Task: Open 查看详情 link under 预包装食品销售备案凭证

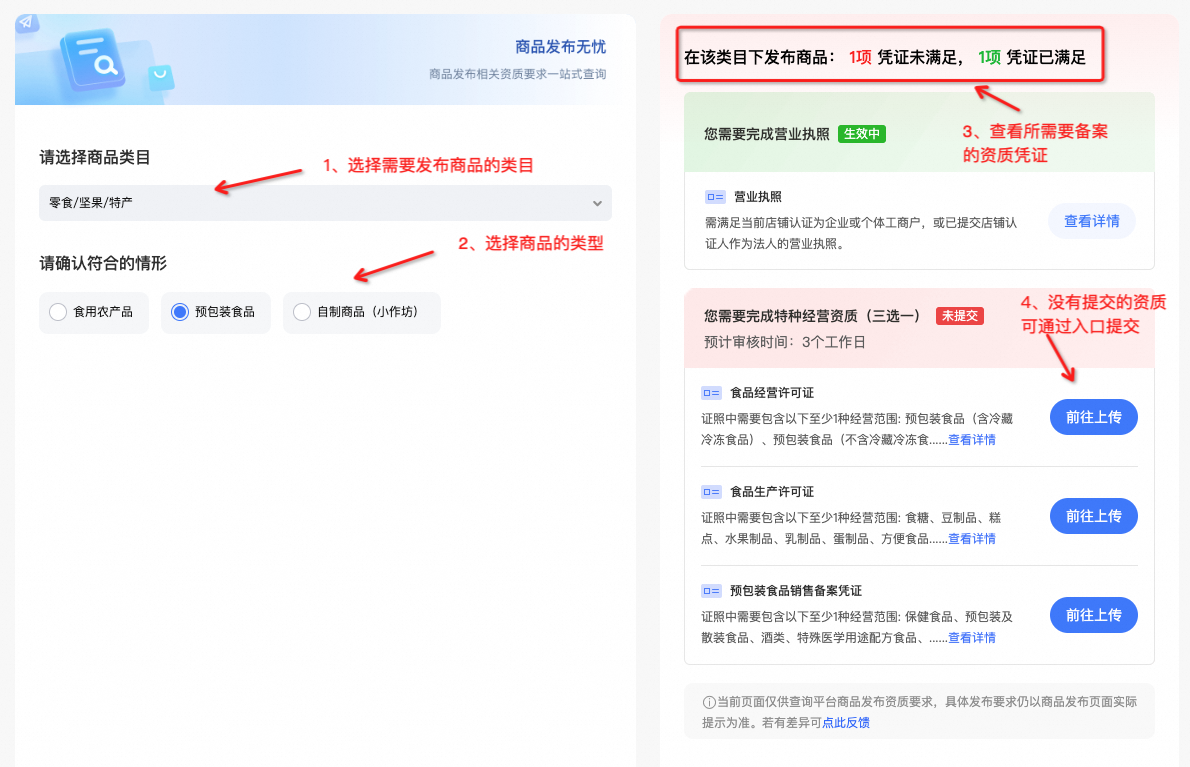Action: pos(971,638)
